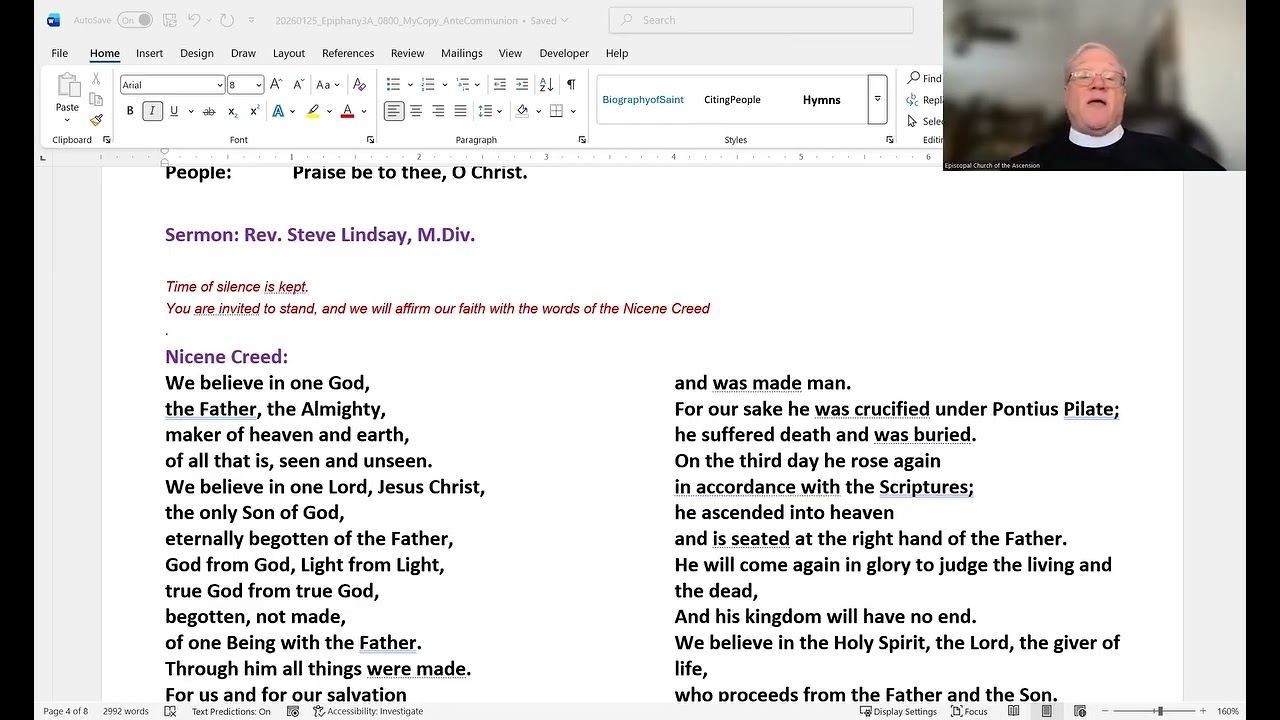Toggle Bold formatting
Screen dimensions: 1280x720
[x=130, y=111]
